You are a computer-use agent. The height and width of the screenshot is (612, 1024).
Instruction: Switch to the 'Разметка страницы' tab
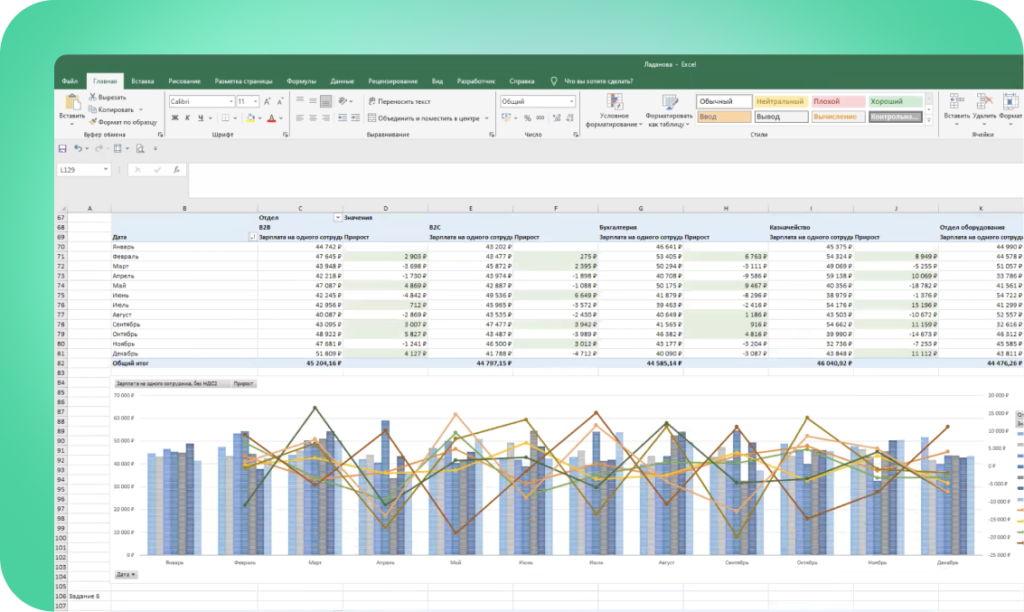[244, 81]
